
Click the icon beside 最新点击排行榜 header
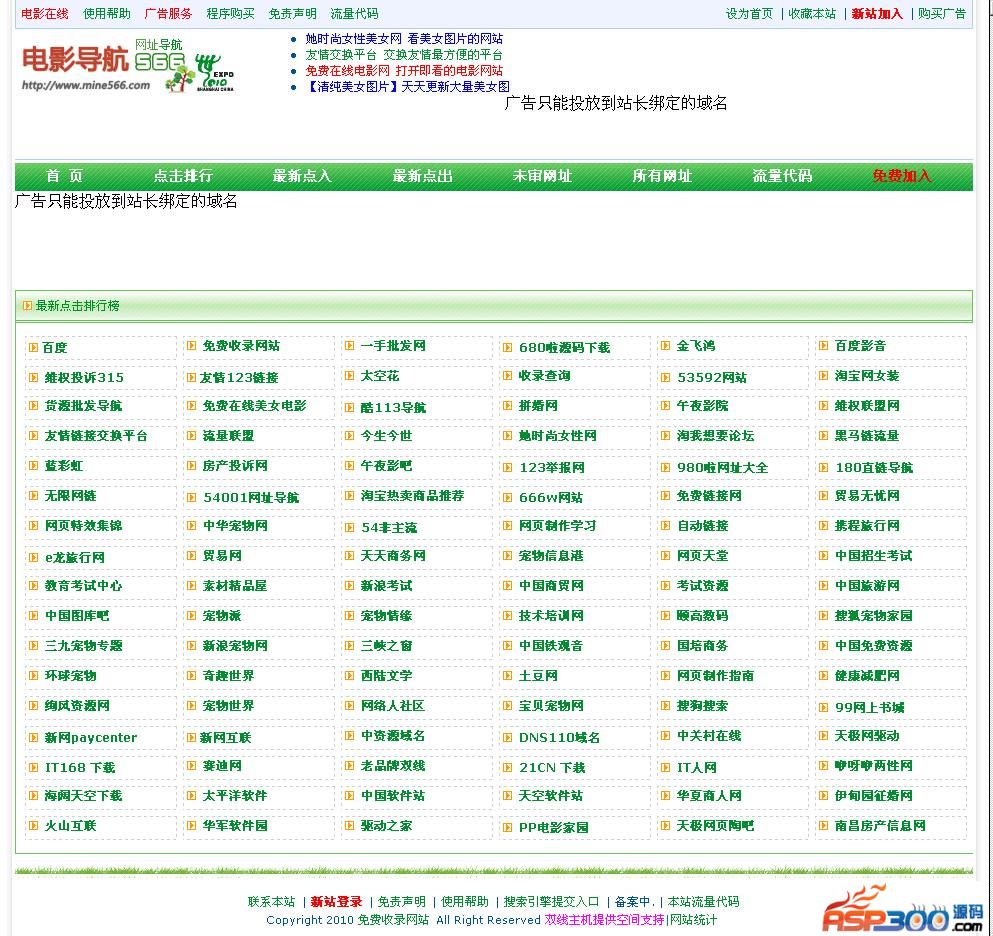point(27,306)
